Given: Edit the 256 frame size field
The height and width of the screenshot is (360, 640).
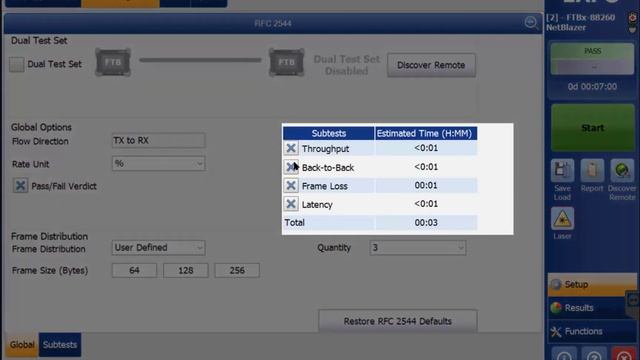Looking at the screenshot, I should (237, 271).
